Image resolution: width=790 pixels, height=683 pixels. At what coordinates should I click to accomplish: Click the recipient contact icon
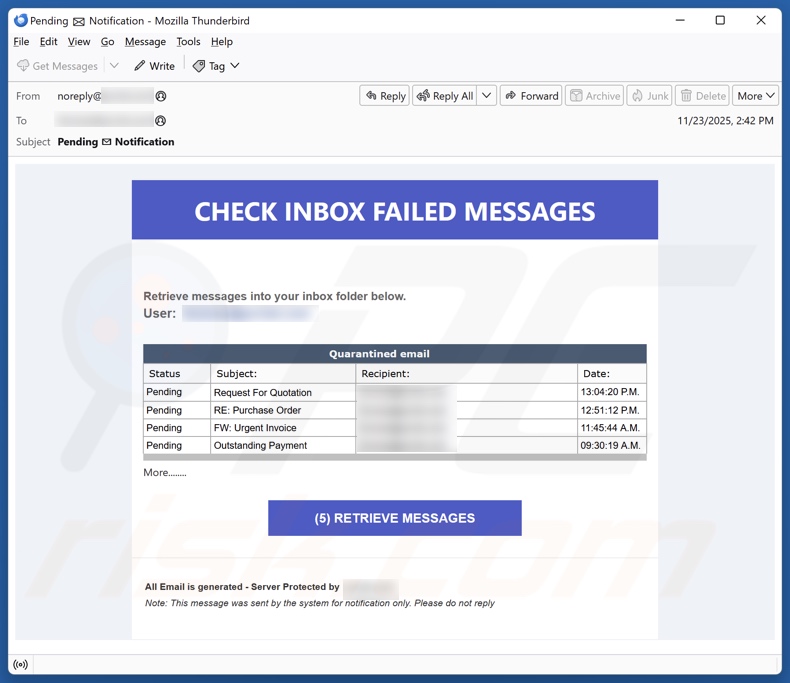[161, 120]
